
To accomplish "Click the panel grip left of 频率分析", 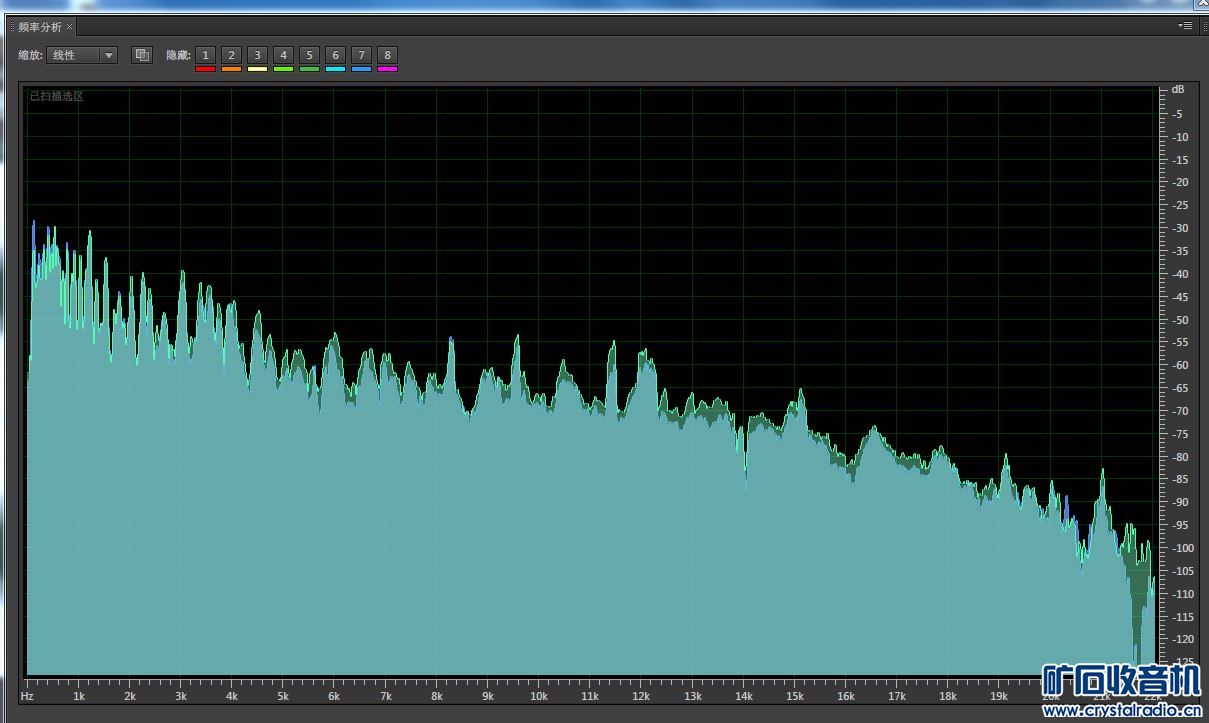I will point(13,27).
